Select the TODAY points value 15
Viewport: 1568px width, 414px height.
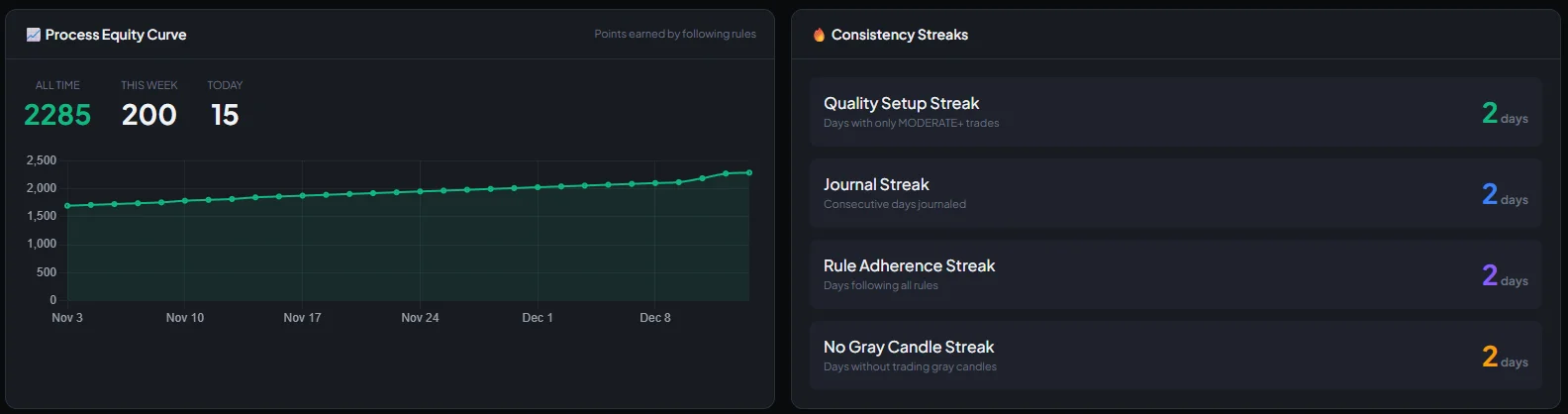point(225,115)
